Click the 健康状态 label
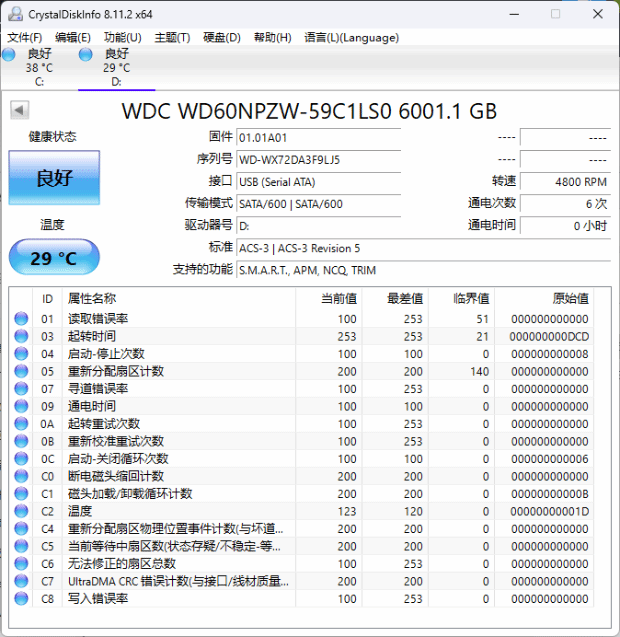 [52, 136]
